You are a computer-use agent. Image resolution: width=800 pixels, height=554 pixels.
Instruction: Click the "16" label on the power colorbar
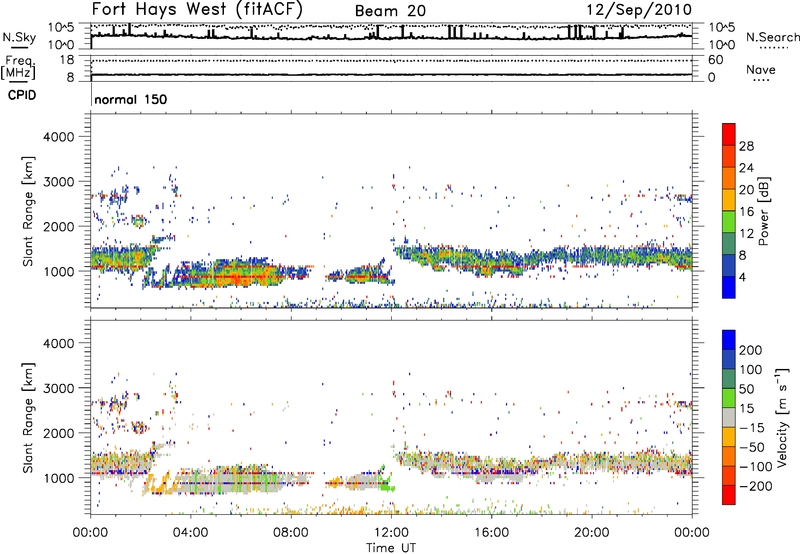[x=746, y=212]
